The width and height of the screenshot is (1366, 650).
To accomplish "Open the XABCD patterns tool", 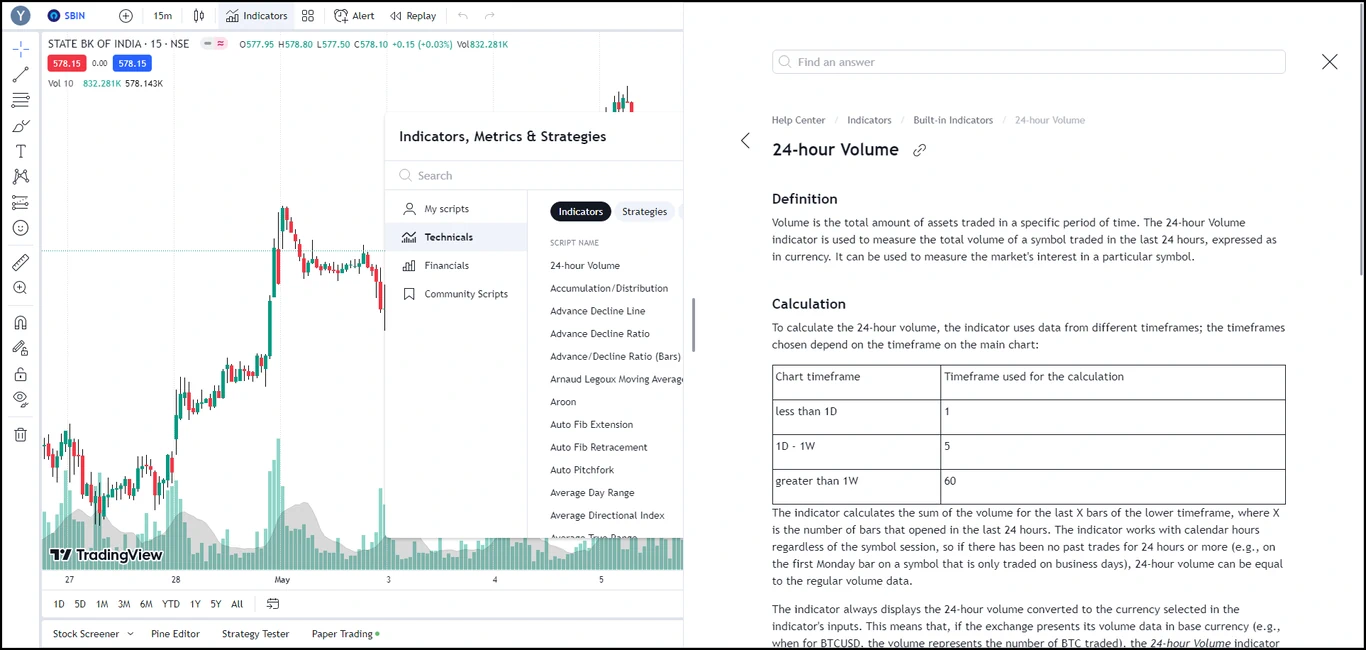I will [21, 177].
